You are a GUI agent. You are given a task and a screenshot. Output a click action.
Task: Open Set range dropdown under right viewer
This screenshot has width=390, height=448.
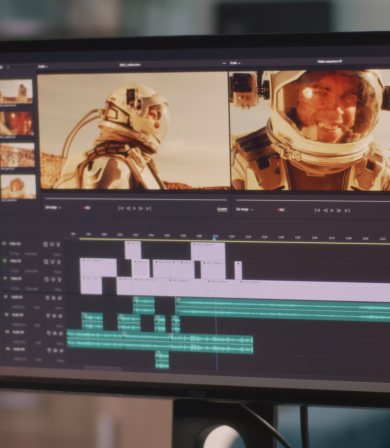coord(244,209)
